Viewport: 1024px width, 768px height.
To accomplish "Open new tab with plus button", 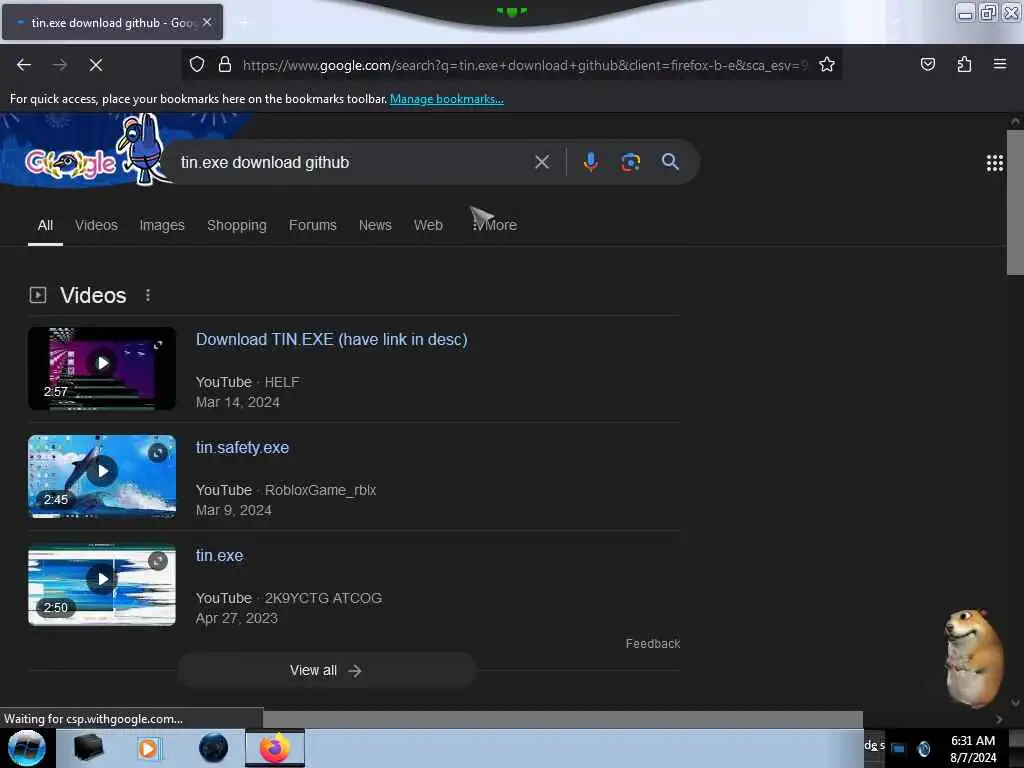I will tap(244, 23).
